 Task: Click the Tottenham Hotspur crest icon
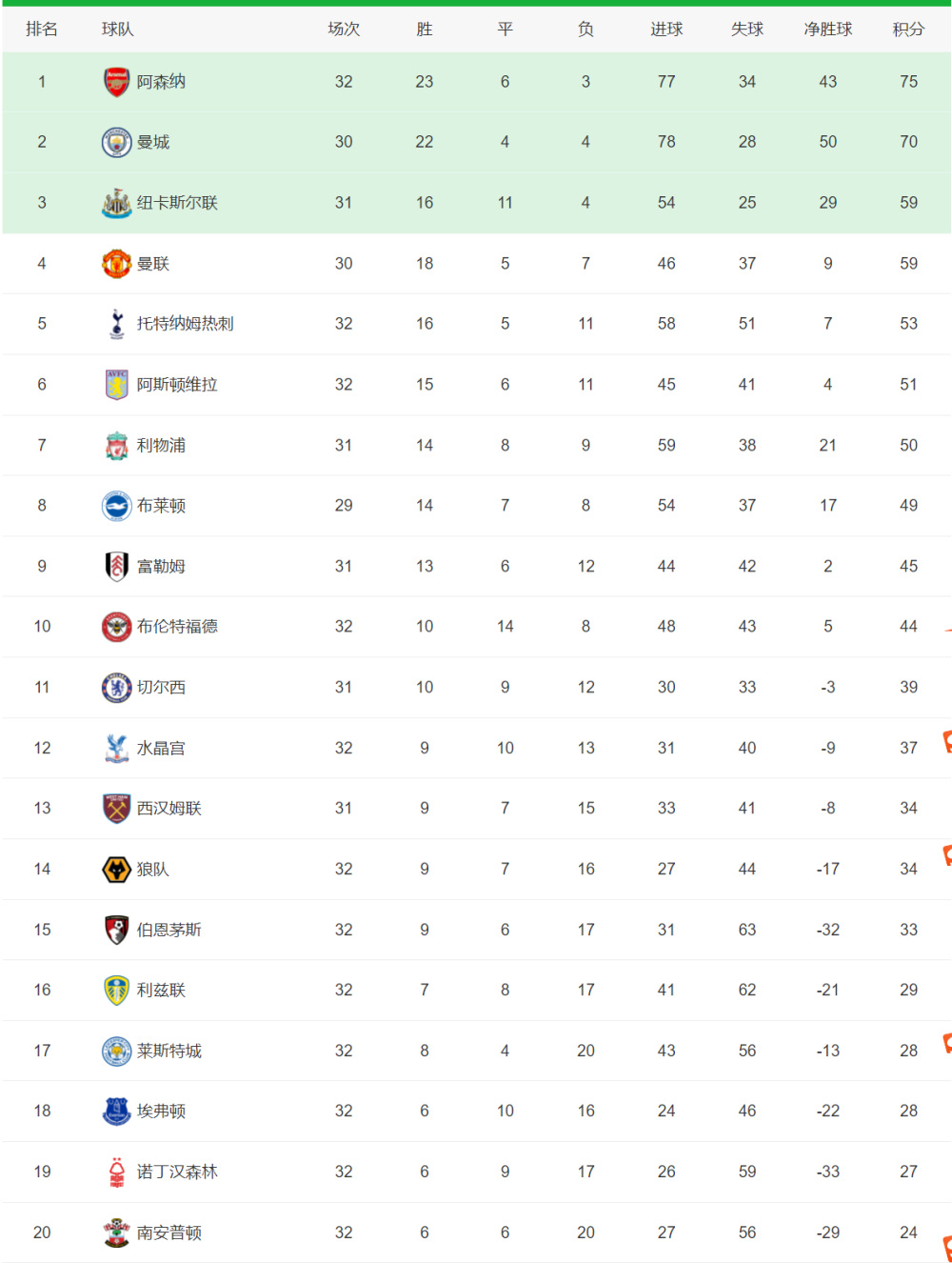[116, 324]
